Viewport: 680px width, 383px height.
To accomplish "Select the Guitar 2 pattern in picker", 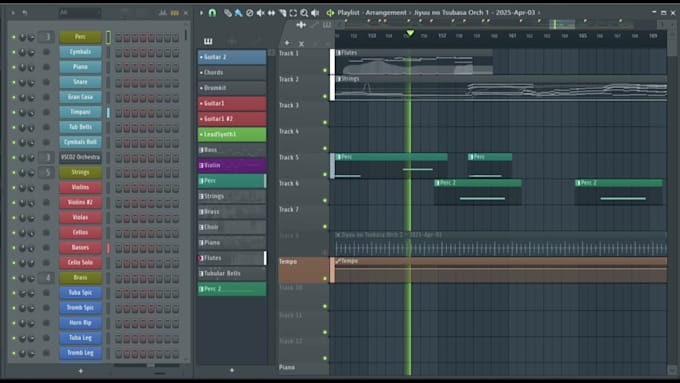I will [x=232, y=57].
